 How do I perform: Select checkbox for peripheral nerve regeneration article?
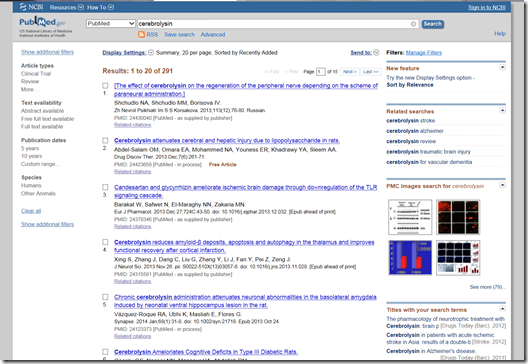point(105,86)
